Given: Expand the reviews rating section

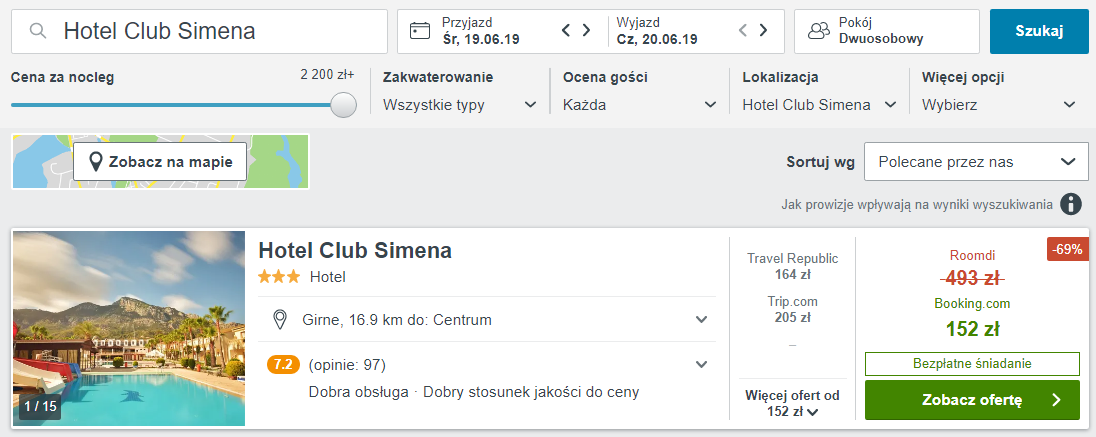Looking at the screenshot, I should pyautogui.click(x=702, y=364).
